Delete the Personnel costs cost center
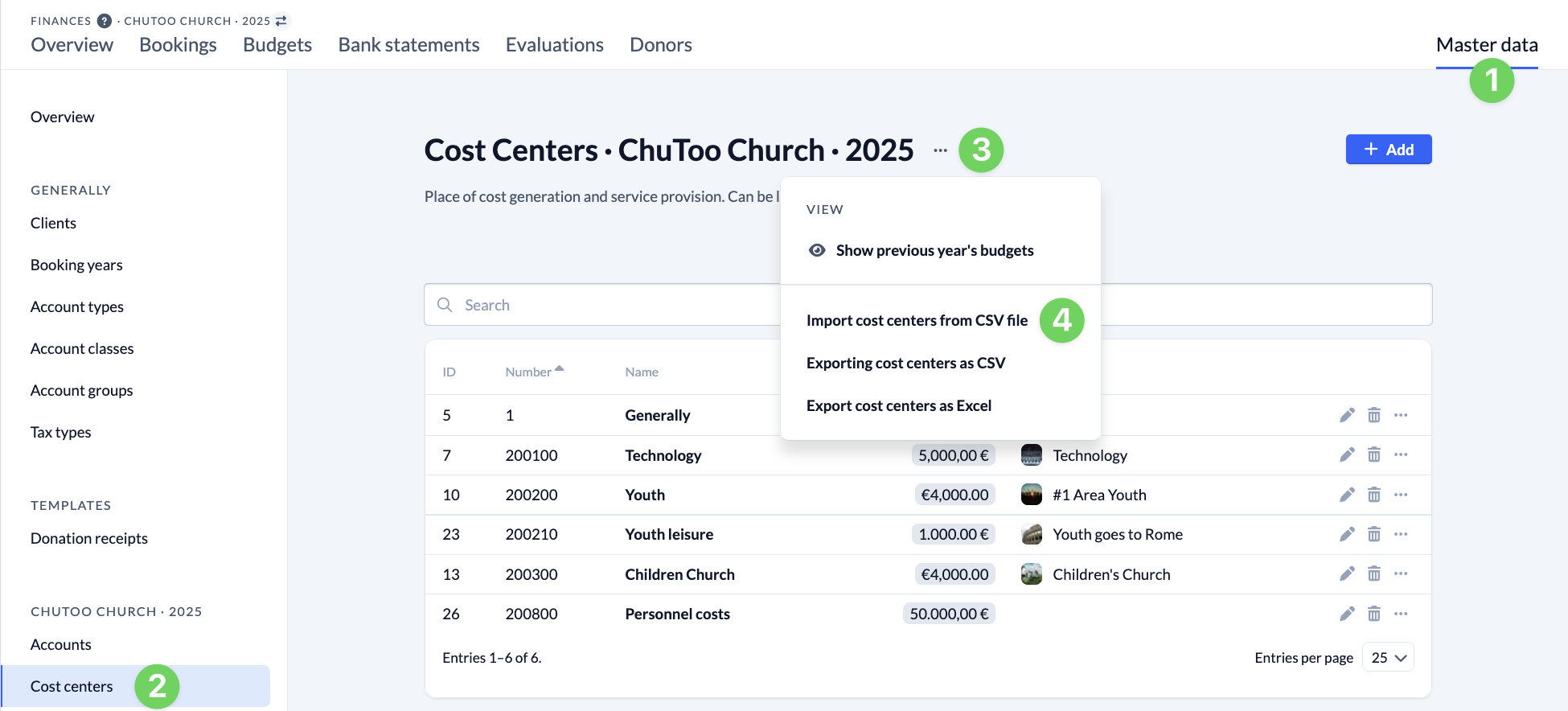Viewport: 1568px width, 711px height. [x=1374, y=614]
